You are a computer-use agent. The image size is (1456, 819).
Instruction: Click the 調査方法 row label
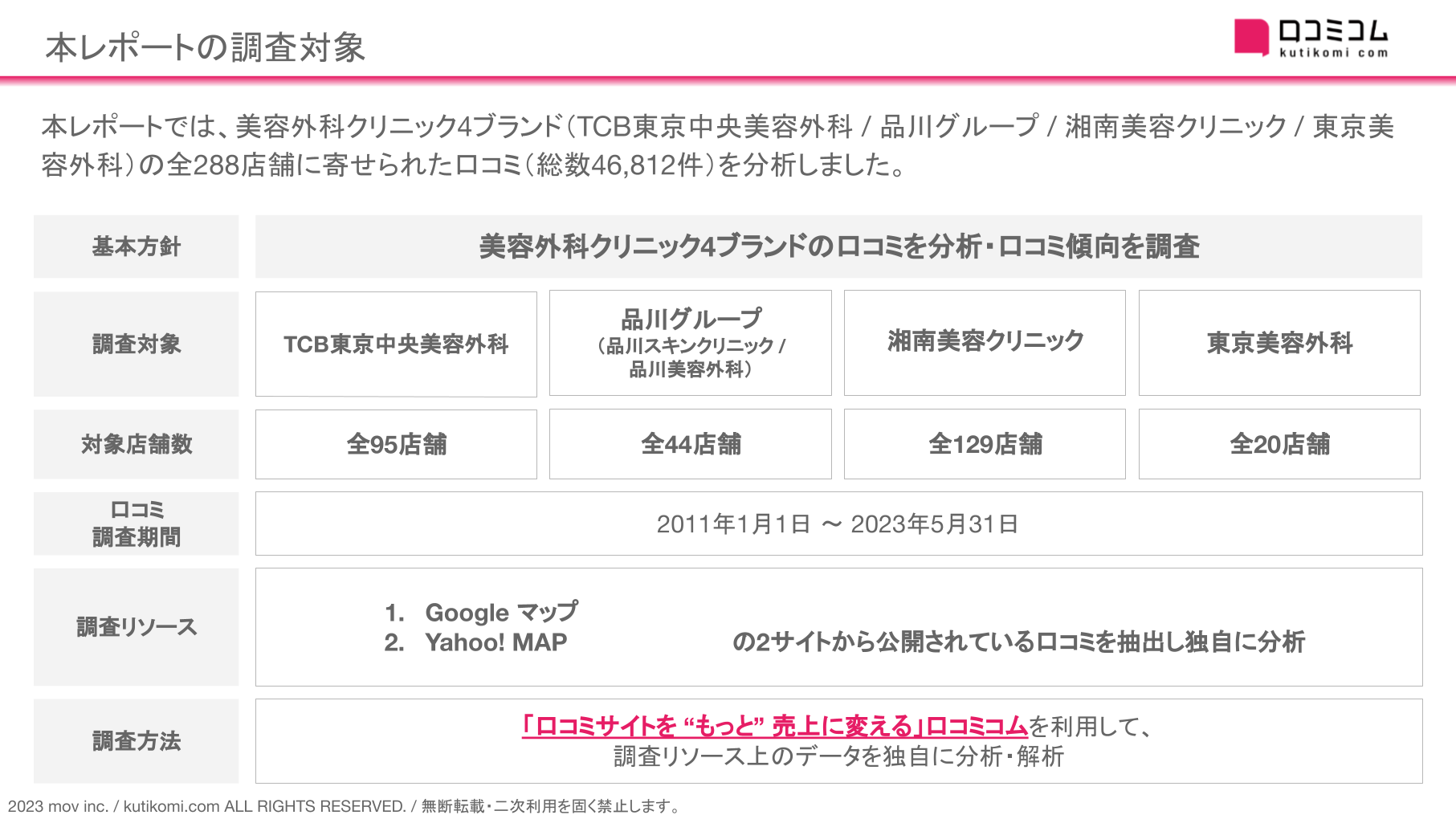click(x=137, y=741)
